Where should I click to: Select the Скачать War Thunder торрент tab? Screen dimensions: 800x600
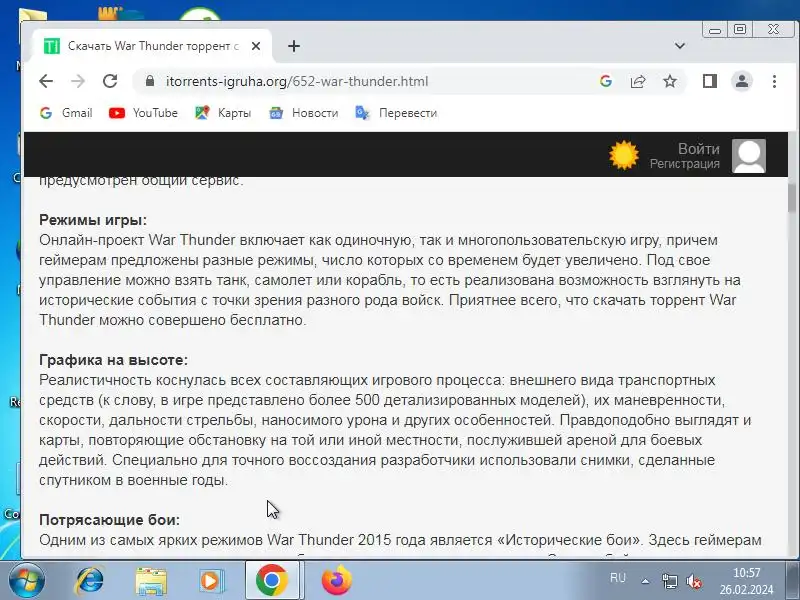(152, 46)
